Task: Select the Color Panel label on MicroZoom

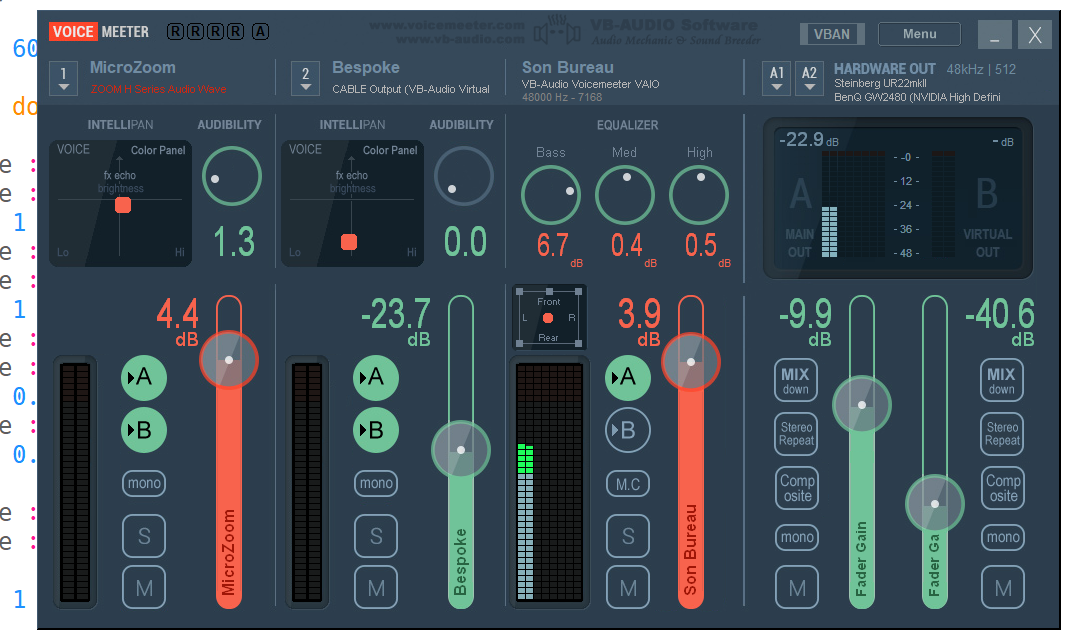Action: click(x=158, y=150)
